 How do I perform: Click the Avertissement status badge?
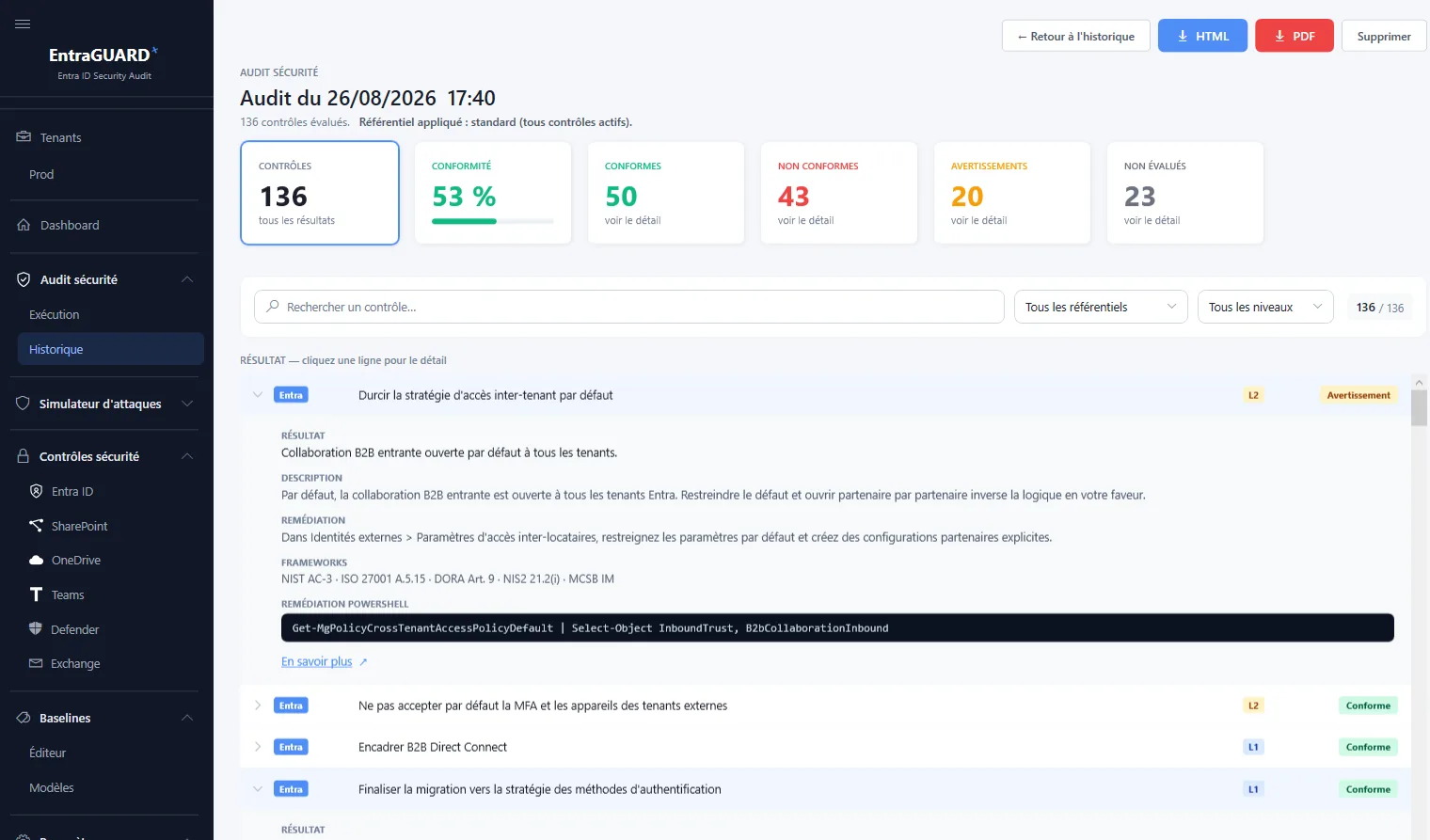(1358, 395)
